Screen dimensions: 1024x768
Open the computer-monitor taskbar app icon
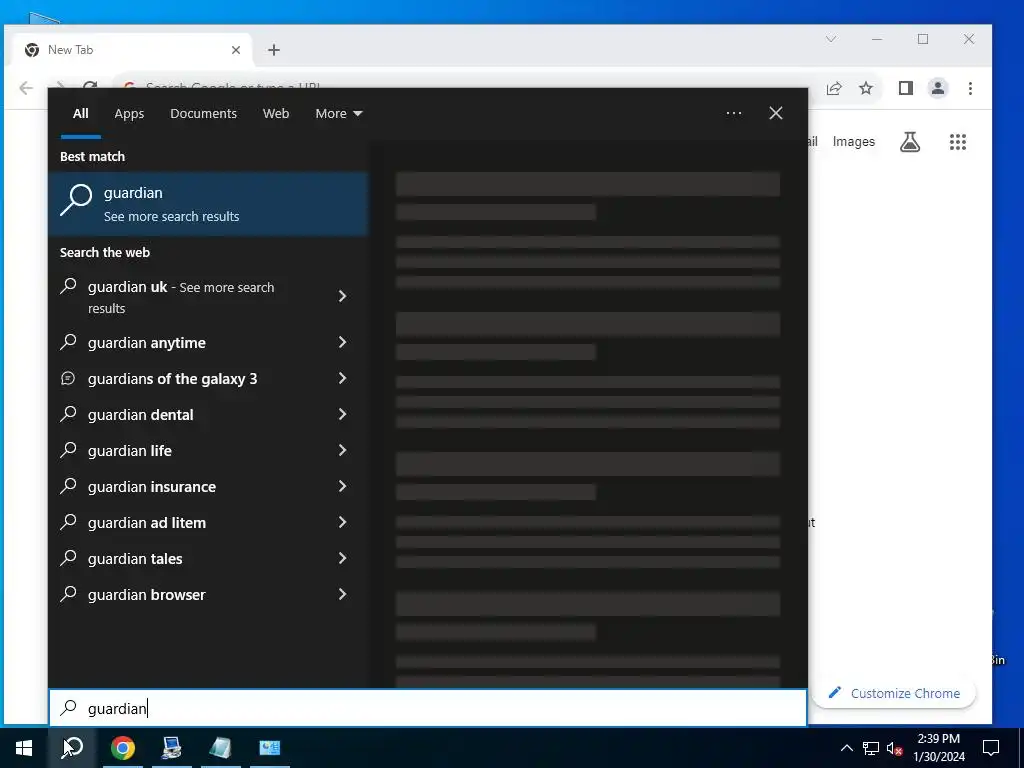click(172, 748)
